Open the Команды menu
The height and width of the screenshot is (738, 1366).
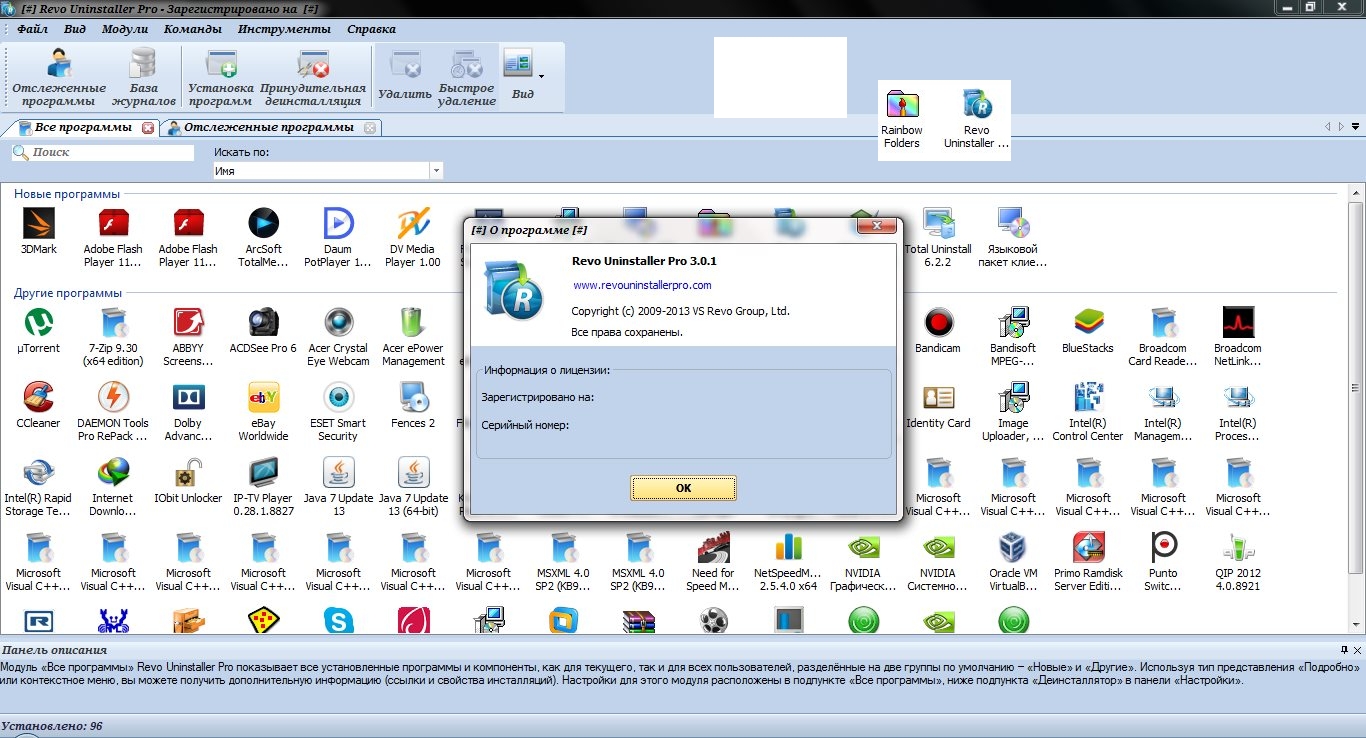[x=193, y=29]
